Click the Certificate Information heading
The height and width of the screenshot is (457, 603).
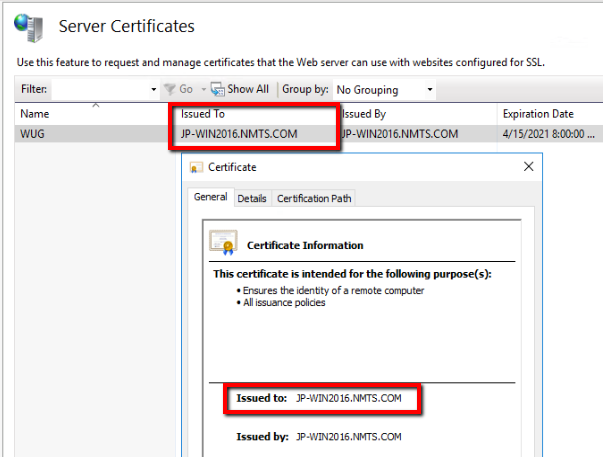tap(305, 245)
